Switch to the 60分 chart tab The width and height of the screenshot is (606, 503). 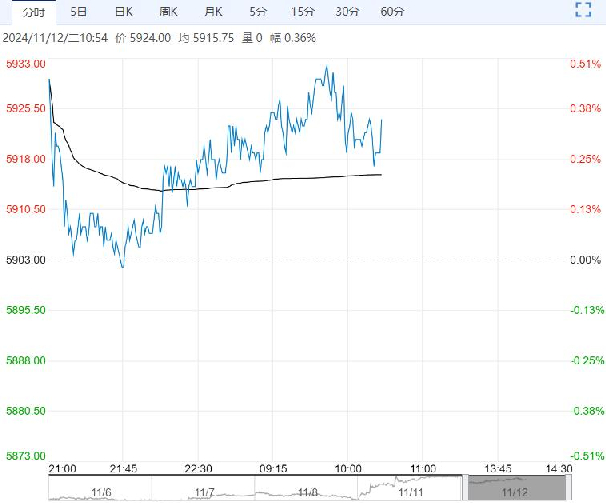click(x=392, y=12)
